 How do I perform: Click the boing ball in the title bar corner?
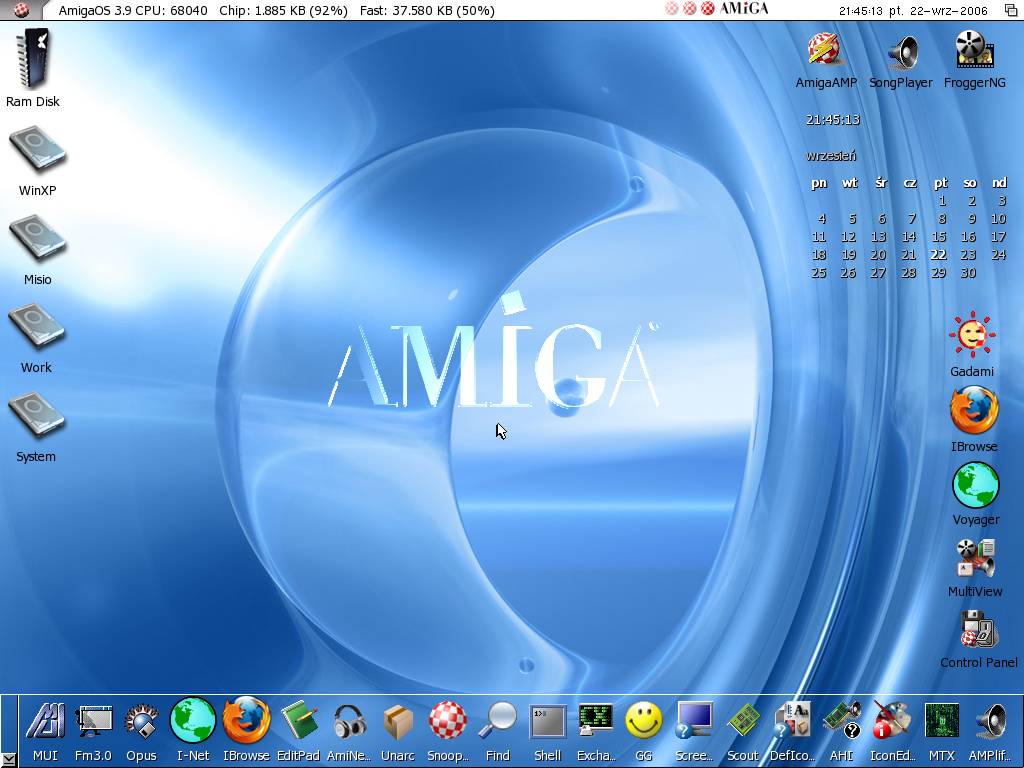pos(21,10)
